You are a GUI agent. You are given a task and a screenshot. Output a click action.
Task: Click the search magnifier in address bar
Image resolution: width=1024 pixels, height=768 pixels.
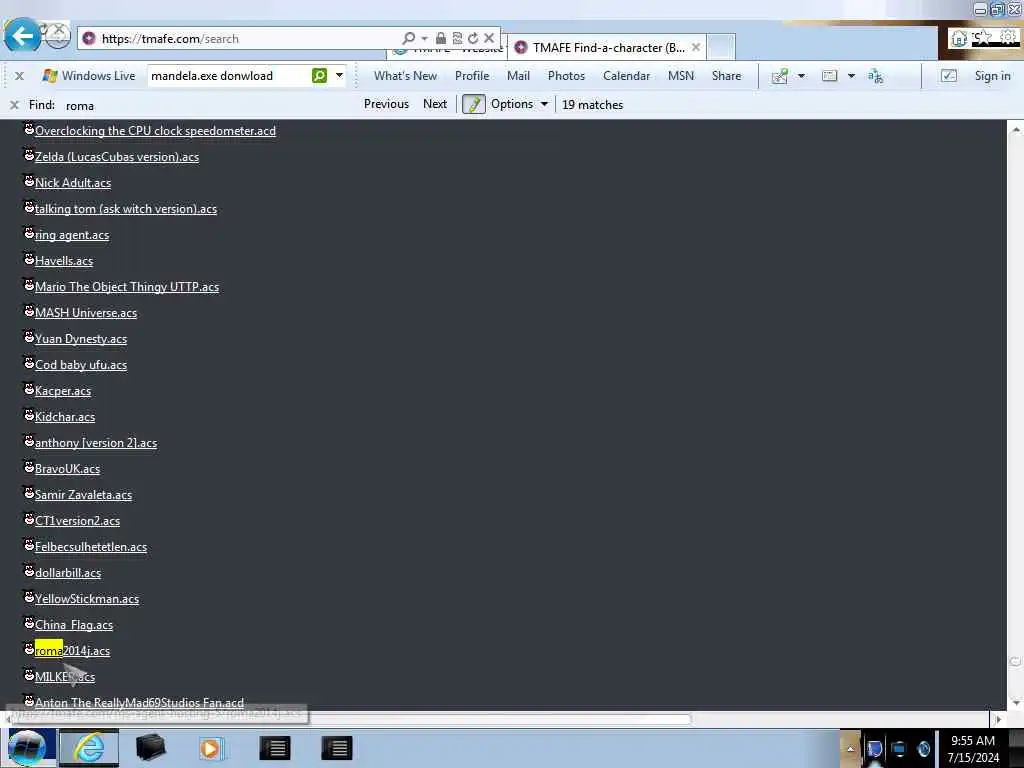[x=408, y=39]
